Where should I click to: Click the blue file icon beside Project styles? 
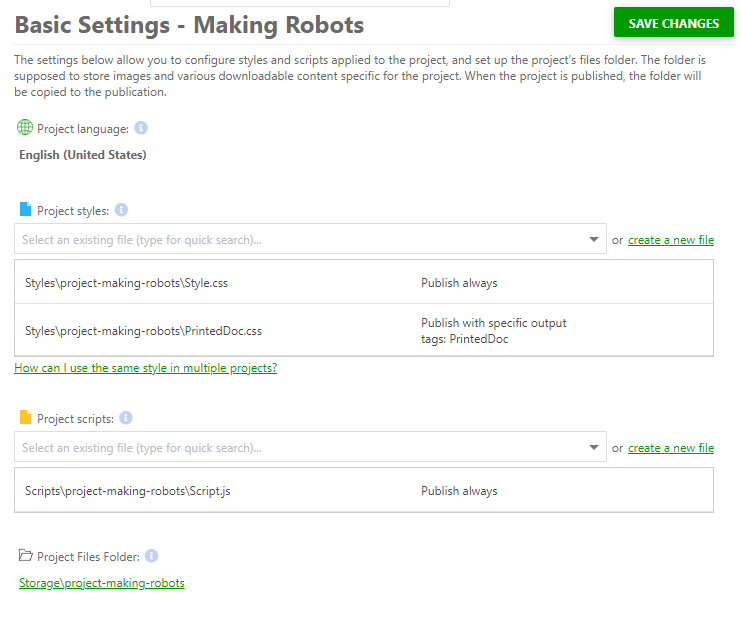pos(26,209)
